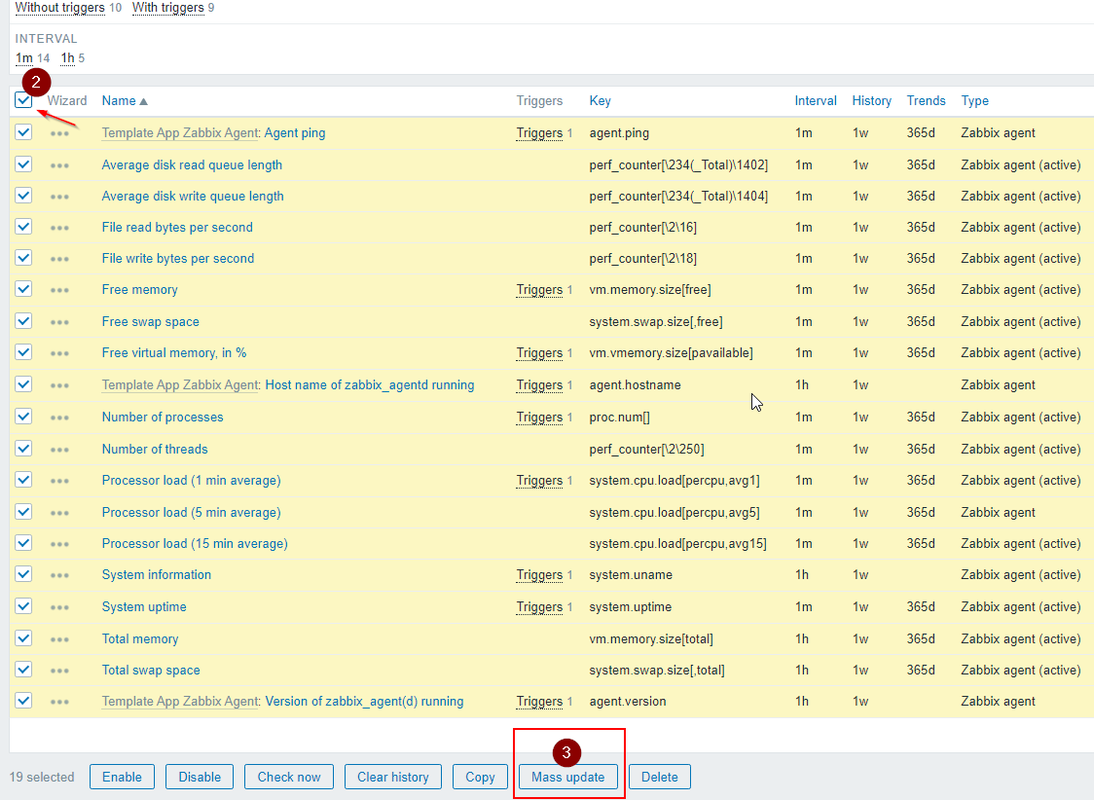Uncheck the Free memory item checkbox

tap(23, 289)
